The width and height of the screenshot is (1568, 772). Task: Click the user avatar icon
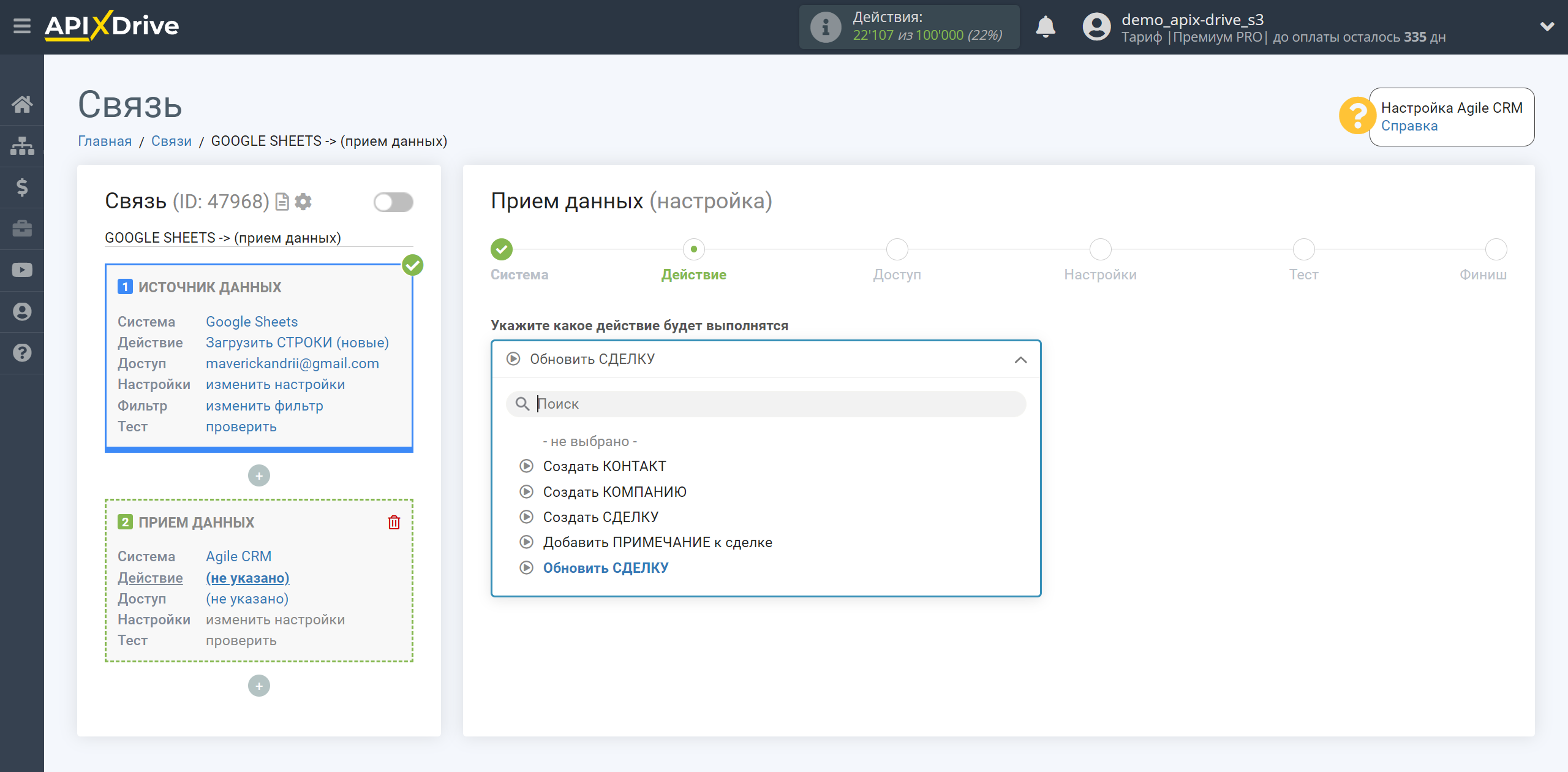point(1096,27)
